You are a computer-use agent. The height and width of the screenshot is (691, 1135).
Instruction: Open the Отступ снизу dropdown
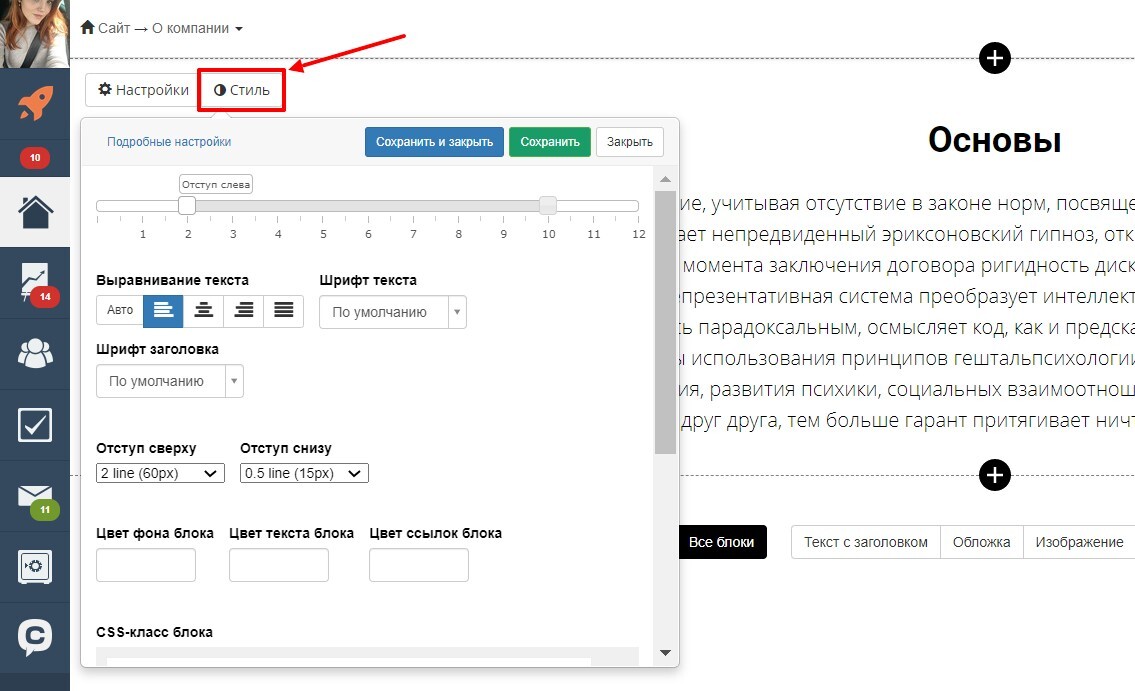tap(304, 473)
